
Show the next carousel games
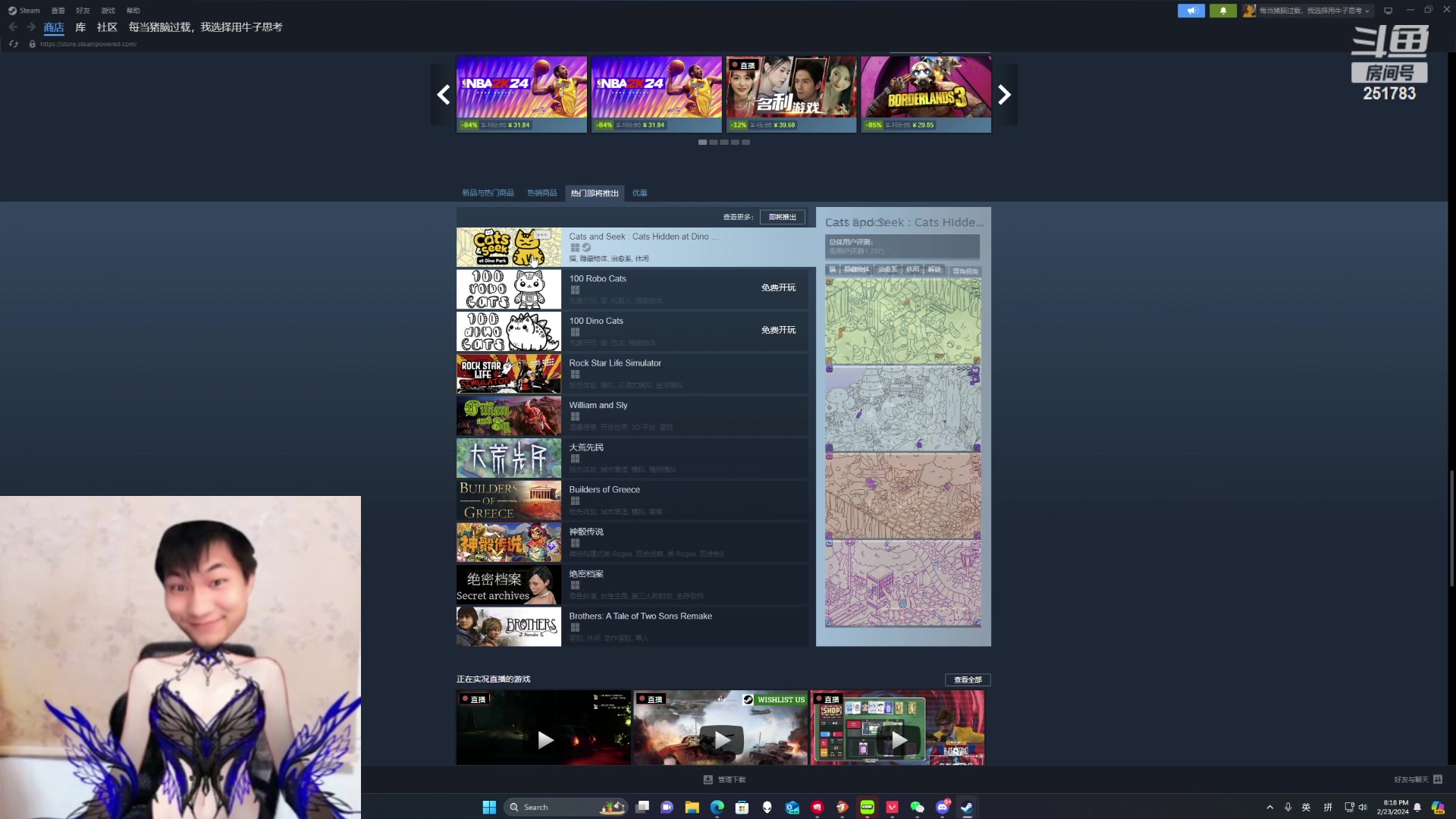1004,95
